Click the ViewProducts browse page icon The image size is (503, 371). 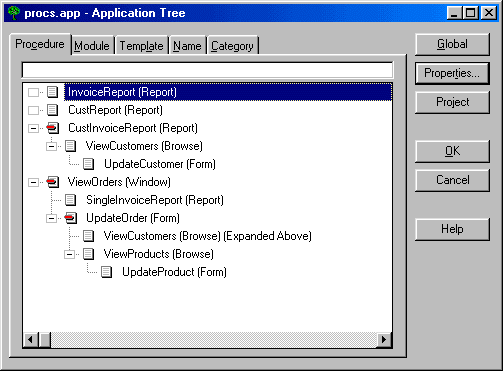coord(88,254)
